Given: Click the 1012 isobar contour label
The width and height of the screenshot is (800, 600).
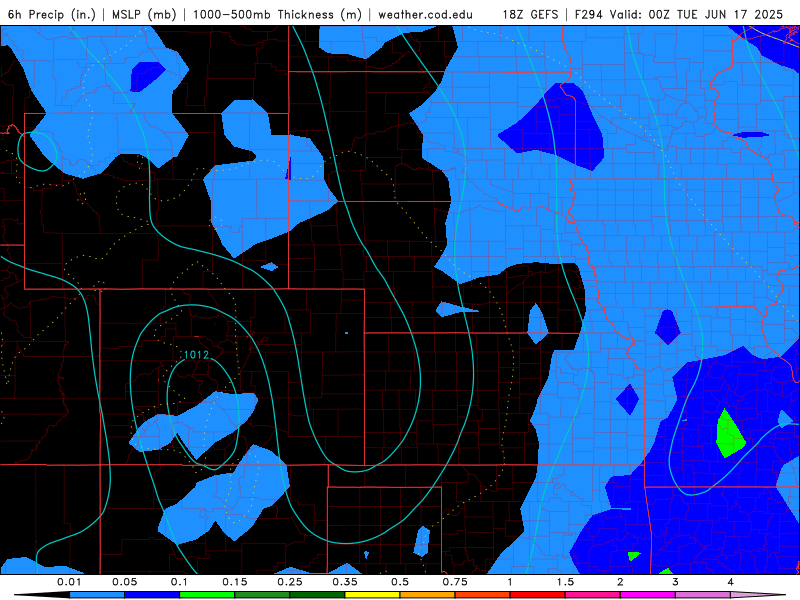Looking at the screenshot, I should (x=196, y=355).
